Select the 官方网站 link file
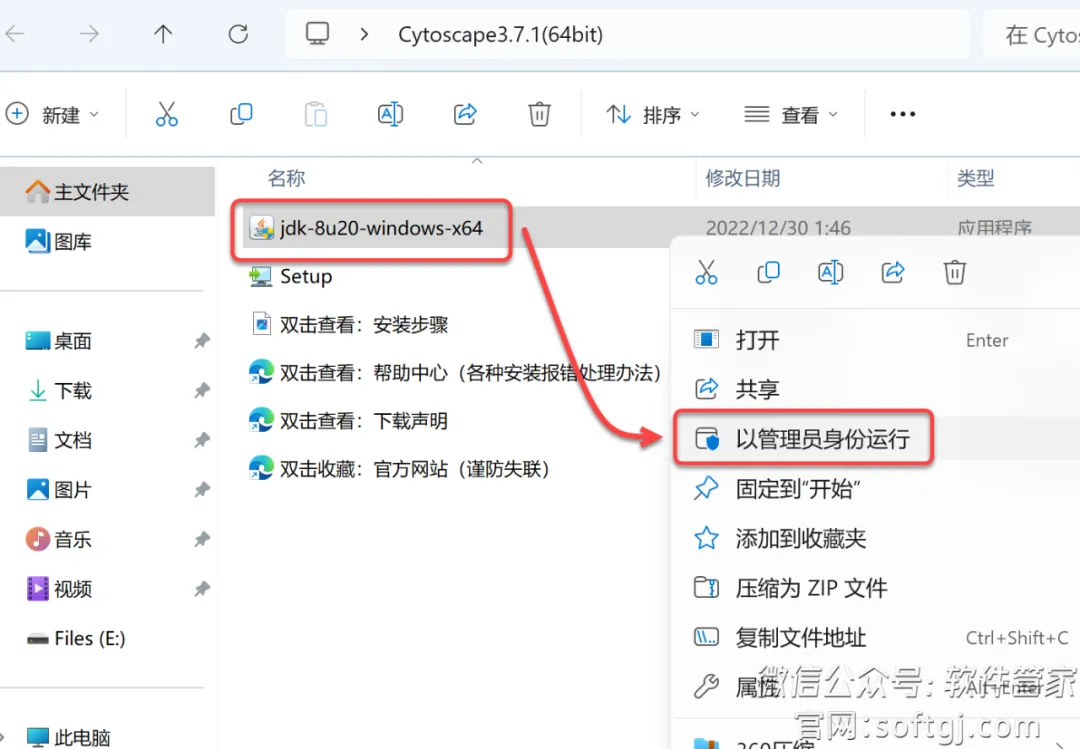Screen dimensions: 1080x749 [x=415, y=469]
